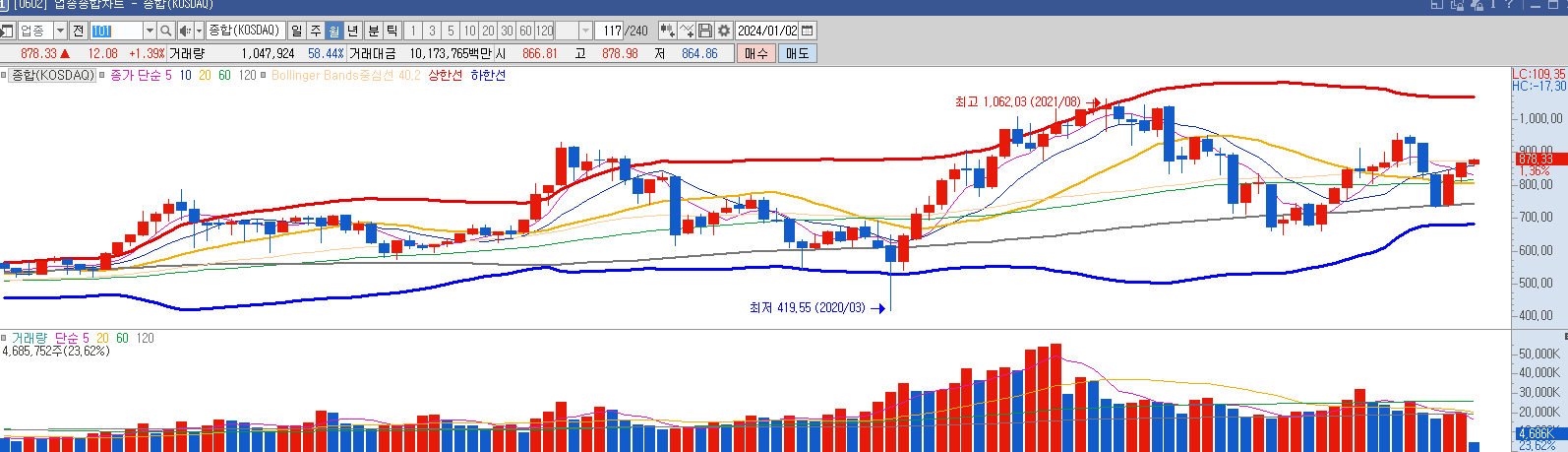Click the search magnifier icon beside code 101
This screenshot has width=1568, height=452.
click(x=165, y=31)
